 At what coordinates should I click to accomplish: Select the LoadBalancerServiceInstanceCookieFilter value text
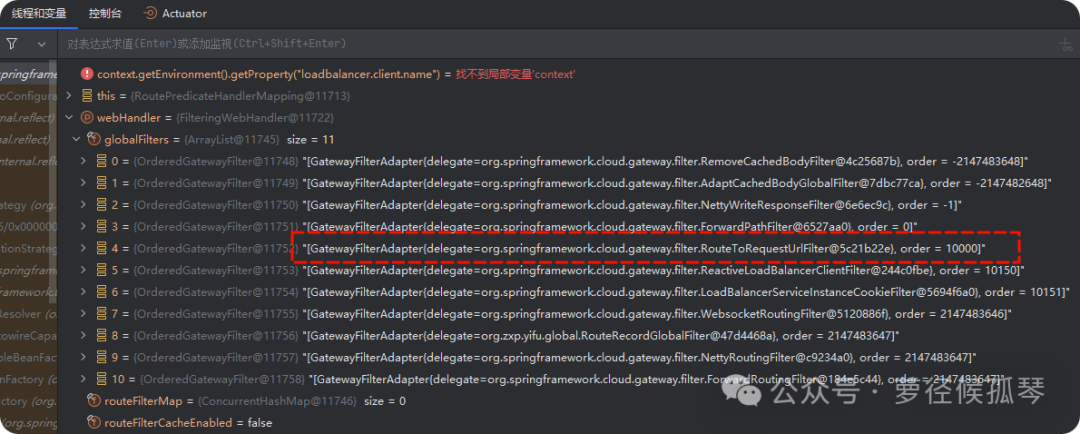(x=685, y=293)
